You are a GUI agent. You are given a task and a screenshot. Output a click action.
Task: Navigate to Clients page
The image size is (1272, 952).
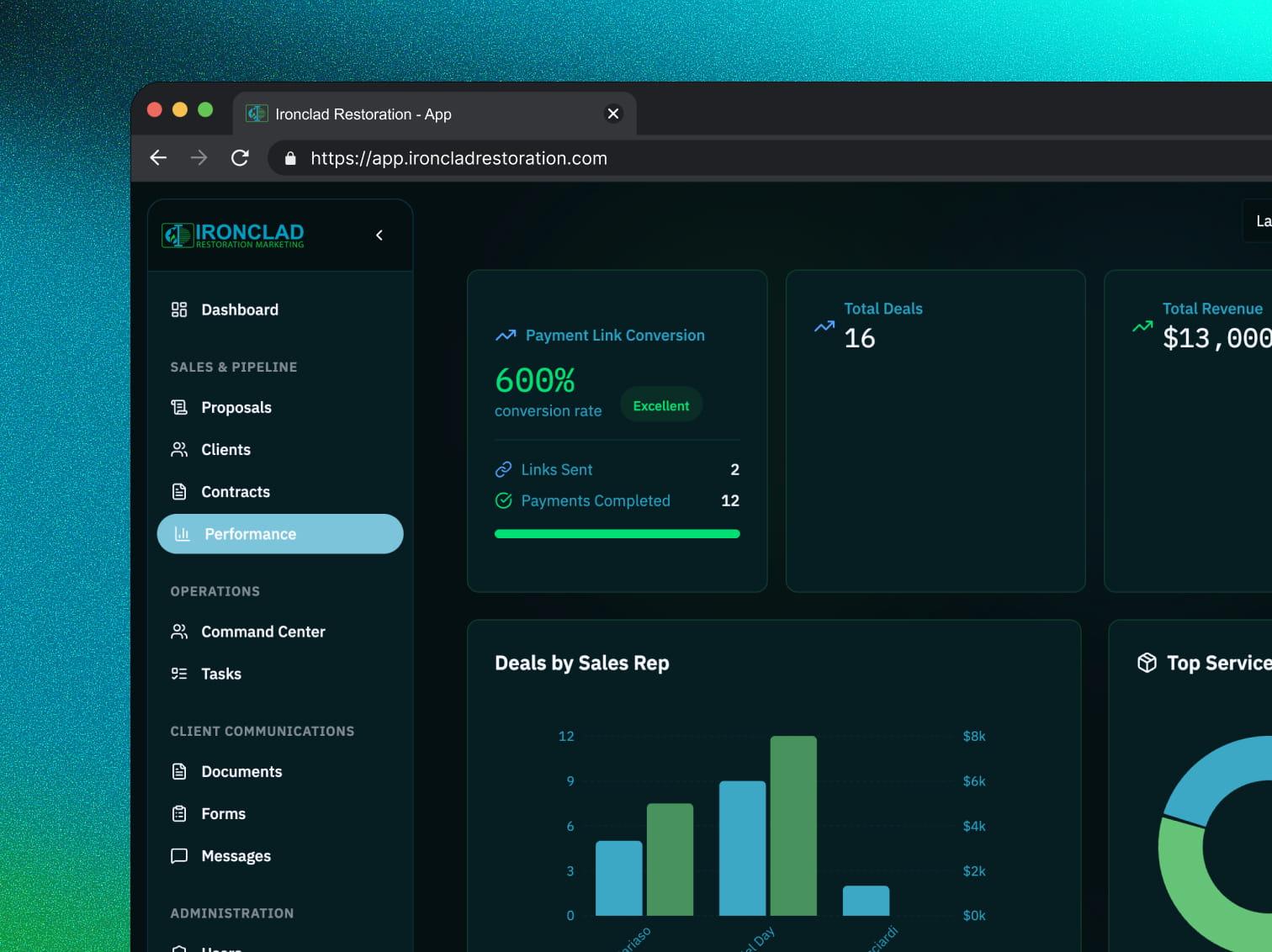coord(280,449)
